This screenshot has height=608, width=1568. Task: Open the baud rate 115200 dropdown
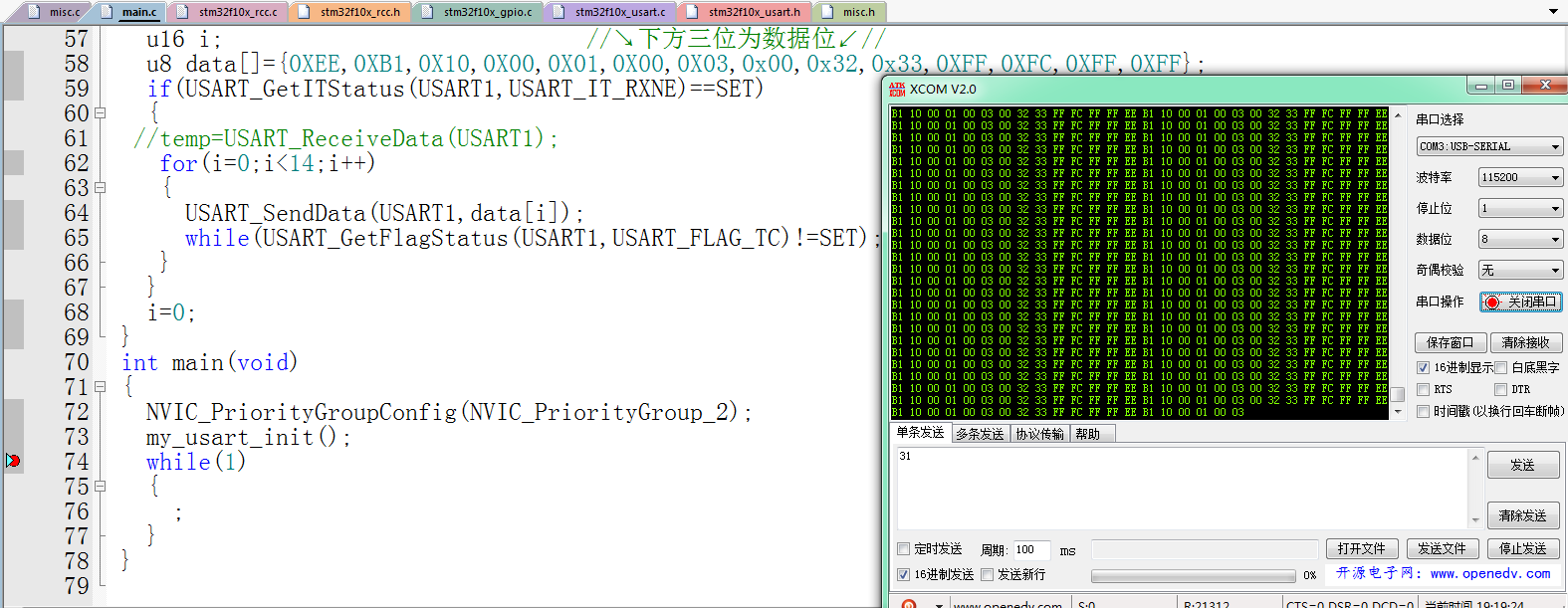(x=1521, y=177)
